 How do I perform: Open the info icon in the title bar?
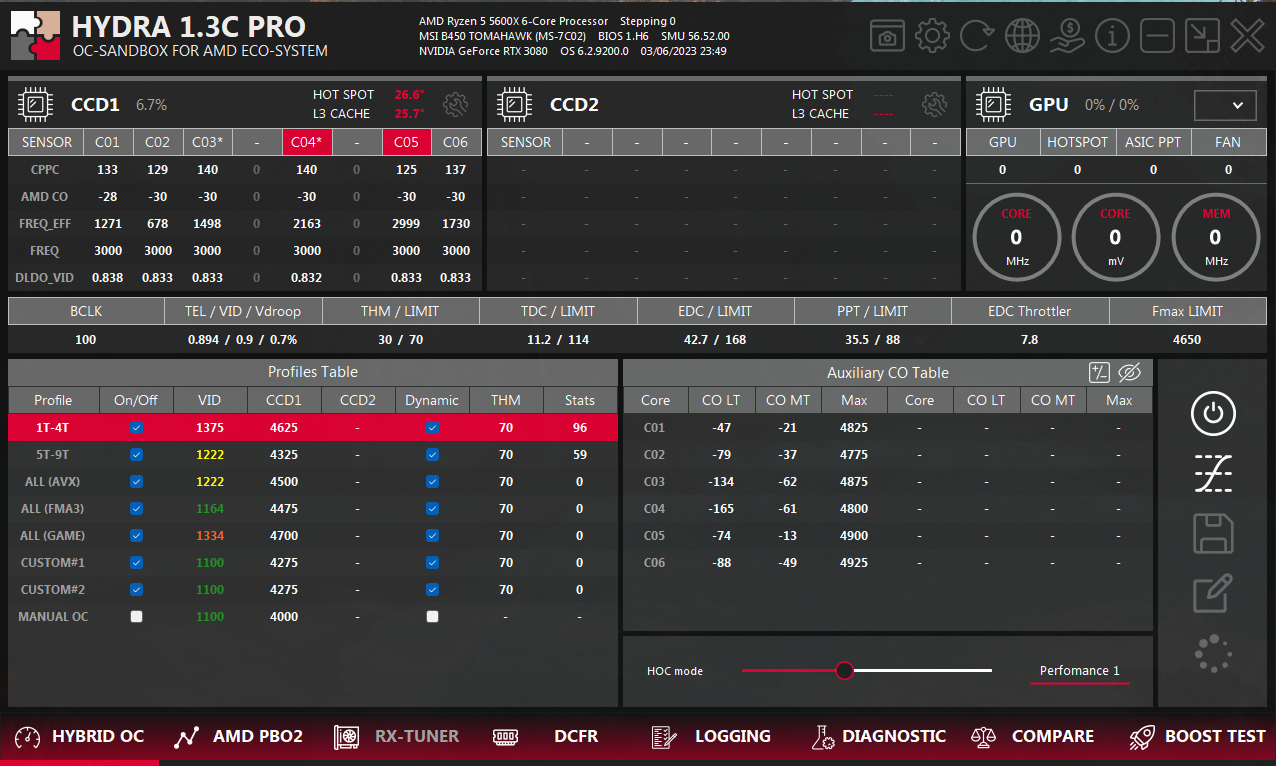pyautogui.click(x=1112, y=37)
